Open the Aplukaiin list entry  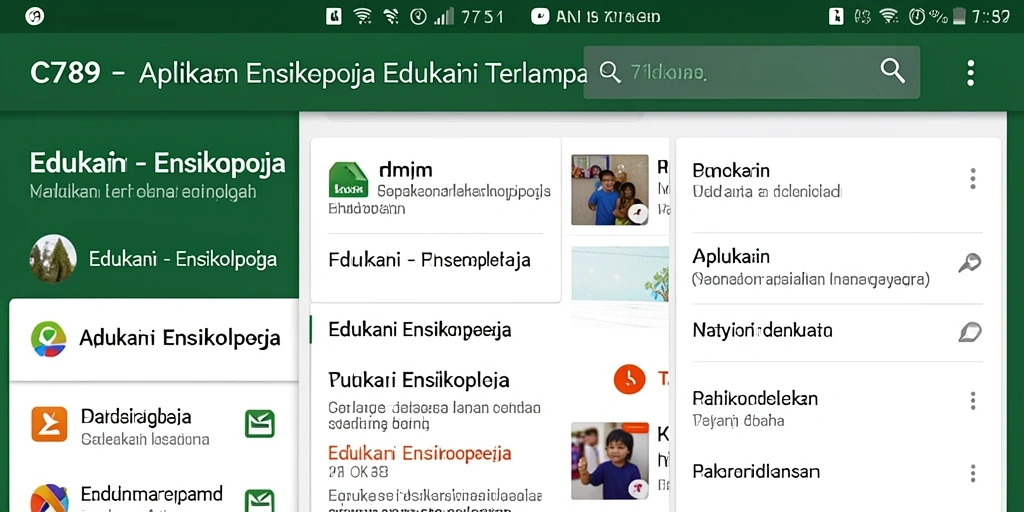(837, 266)
